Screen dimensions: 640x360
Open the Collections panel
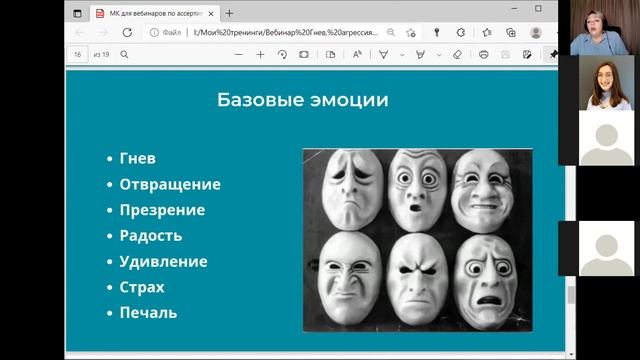tap(511, 33)
